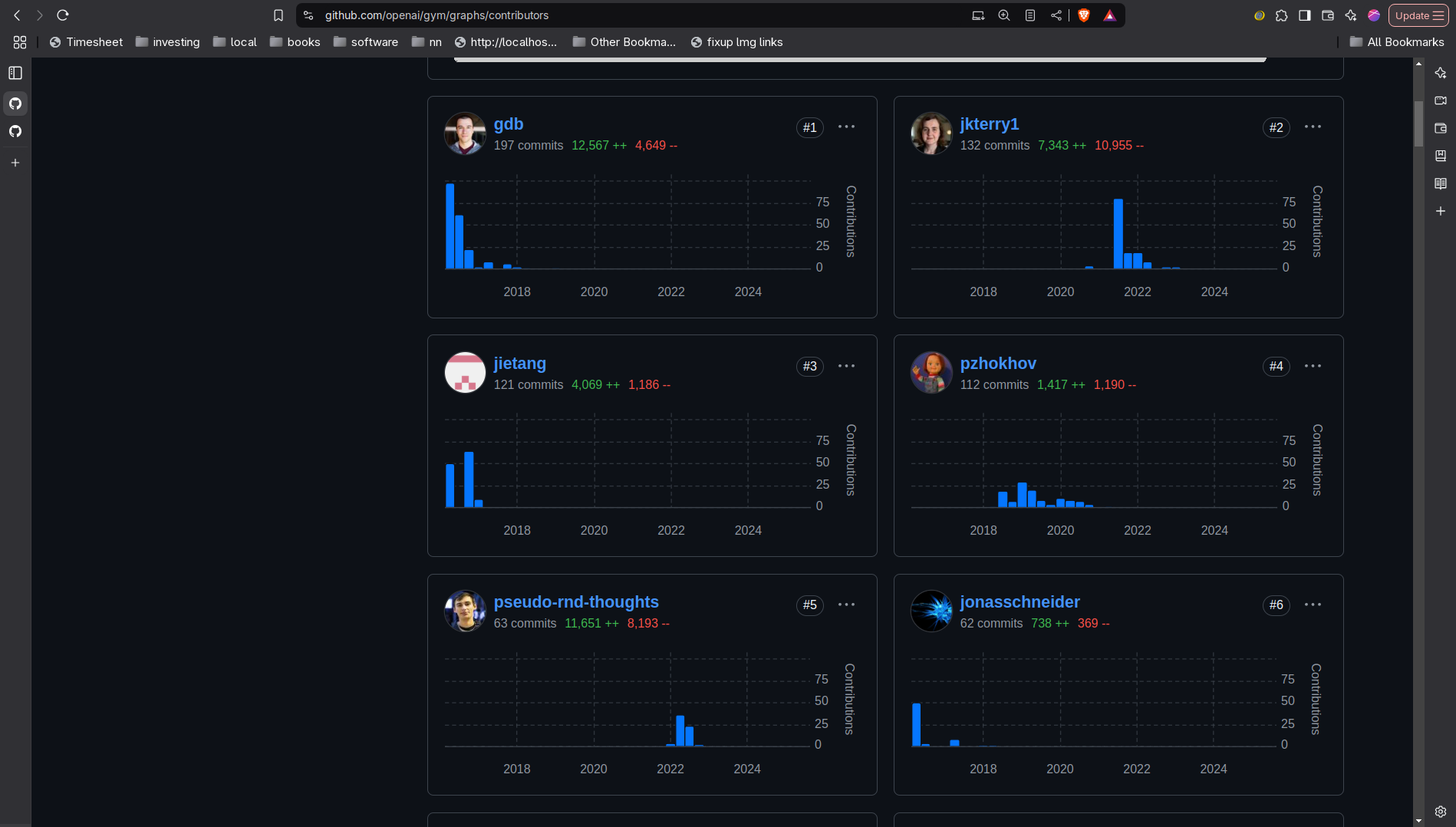This screenshot has width=1456, height=827.
Task: Open jkterry1 contributor profile link
Action: pos(989,124)
